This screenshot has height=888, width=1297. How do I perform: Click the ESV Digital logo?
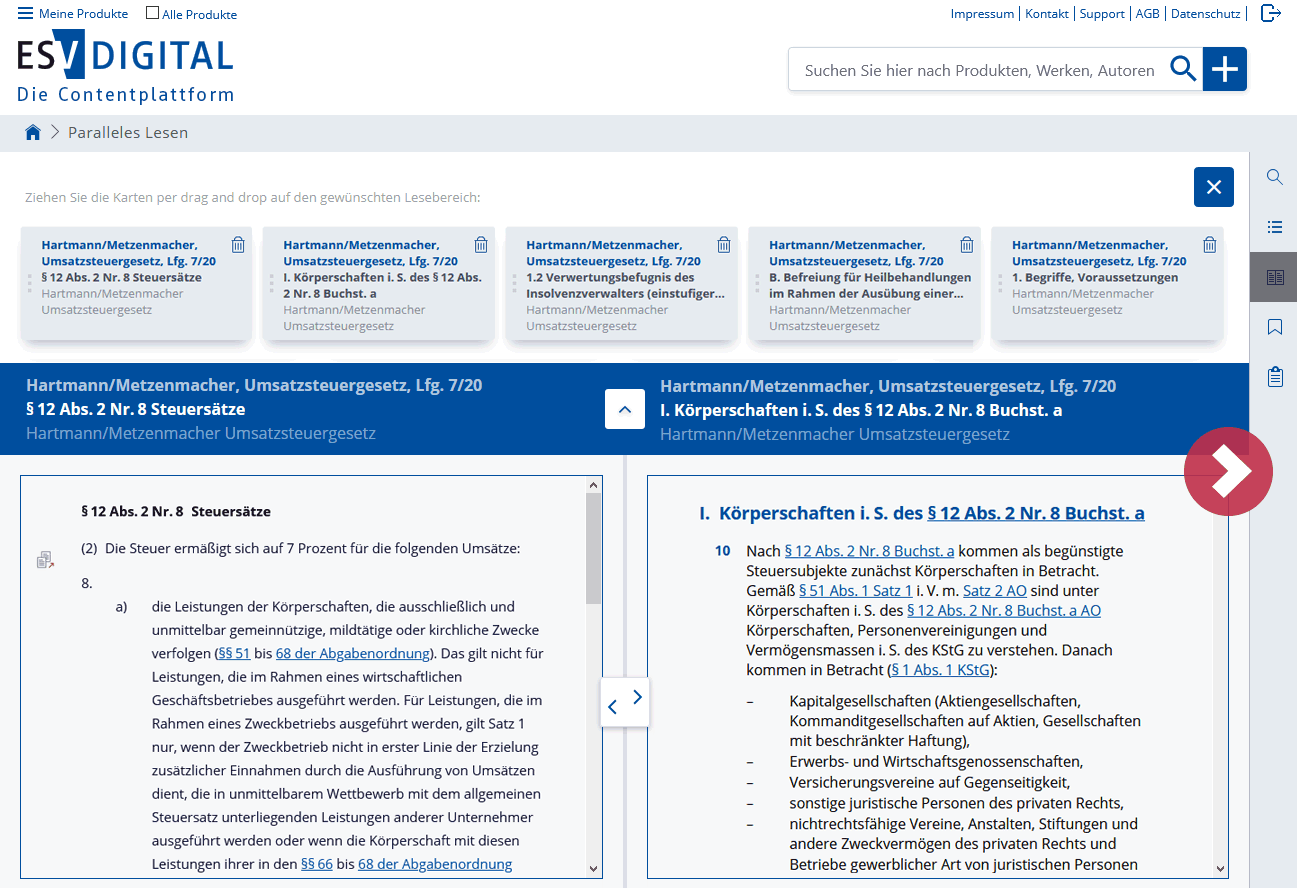tap(125, 67)
